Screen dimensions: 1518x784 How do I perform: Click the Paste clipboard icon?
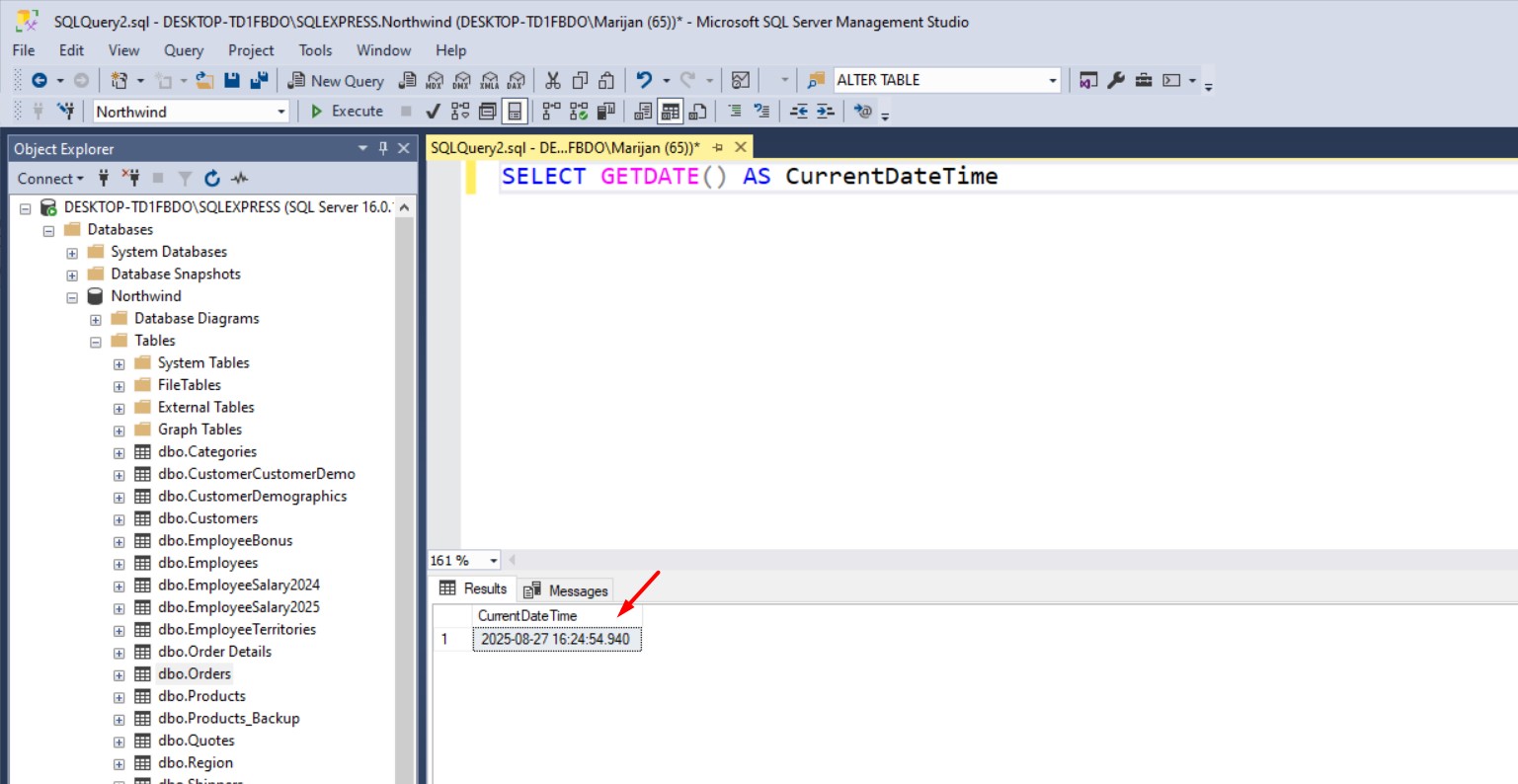(606, 81)
